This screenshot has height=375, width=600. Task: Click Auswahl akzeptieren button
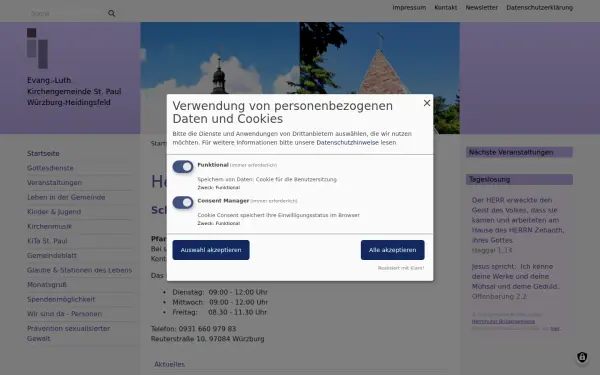(211, 250)
